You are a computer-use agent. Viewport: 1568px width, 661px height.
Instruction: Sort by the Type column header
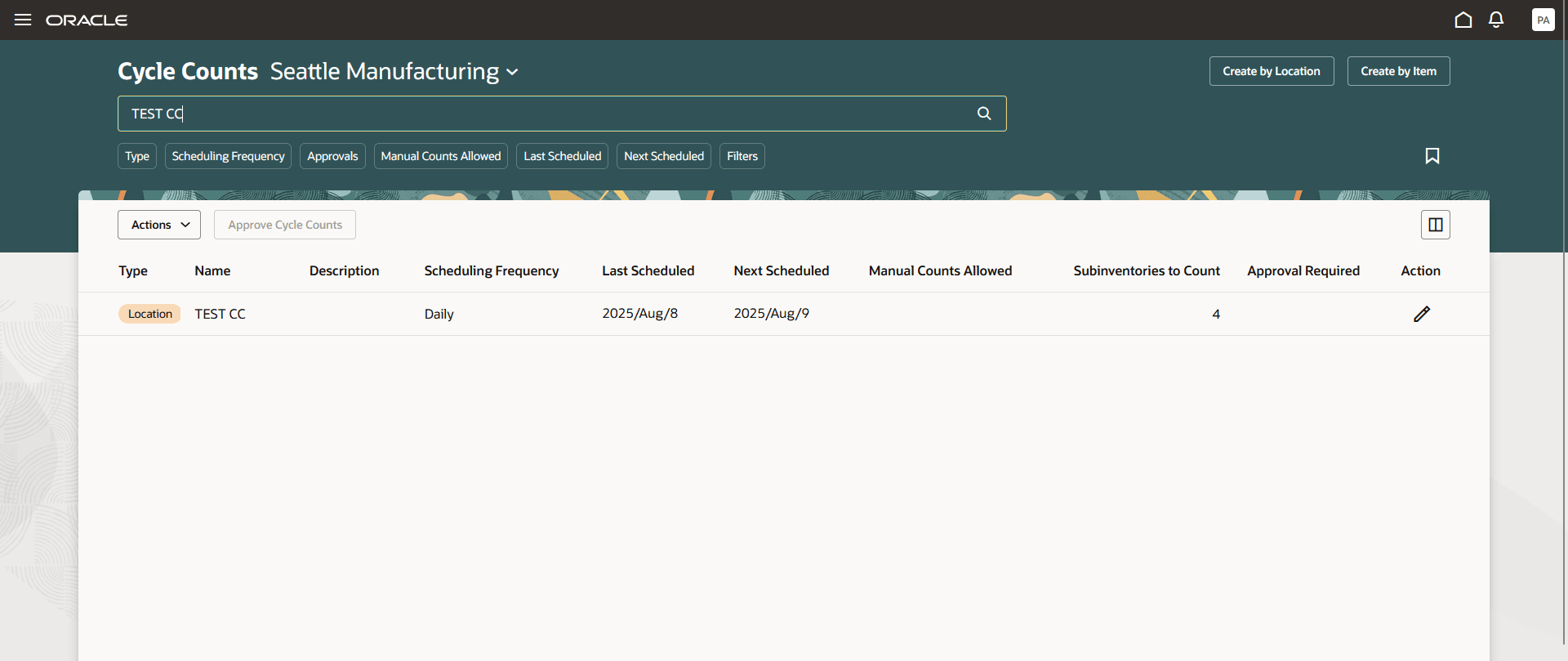click(x=133, y=271)
